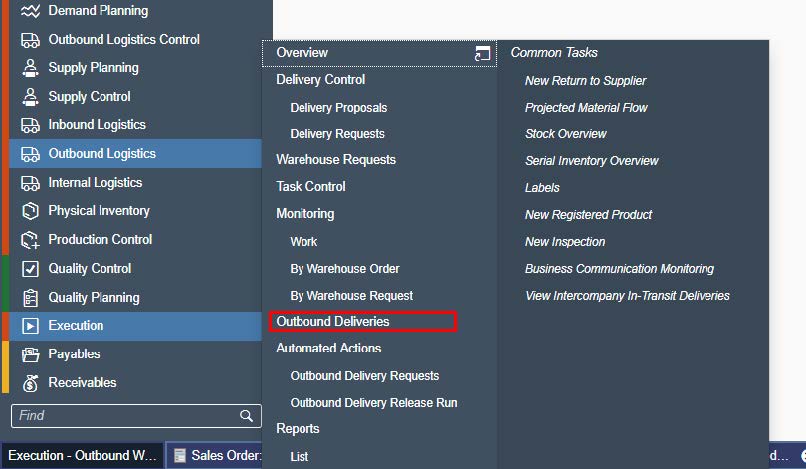The height and width of the screenshot is (469, 806).
Task: Start New Return to Supplier task
Action: (x=585, y=81)
